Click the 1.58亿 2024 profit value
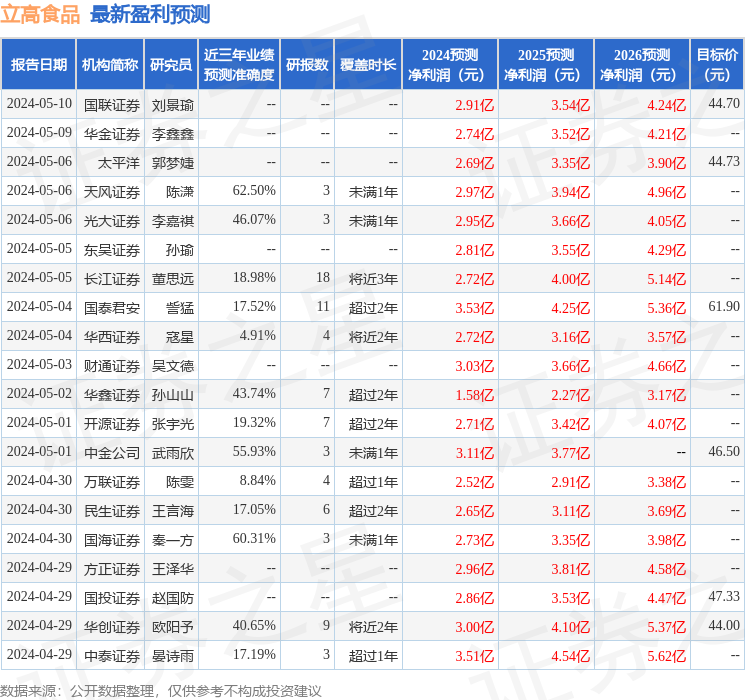Screen dimensions: 745x700 pyautogui.click(x=475, y=395)
